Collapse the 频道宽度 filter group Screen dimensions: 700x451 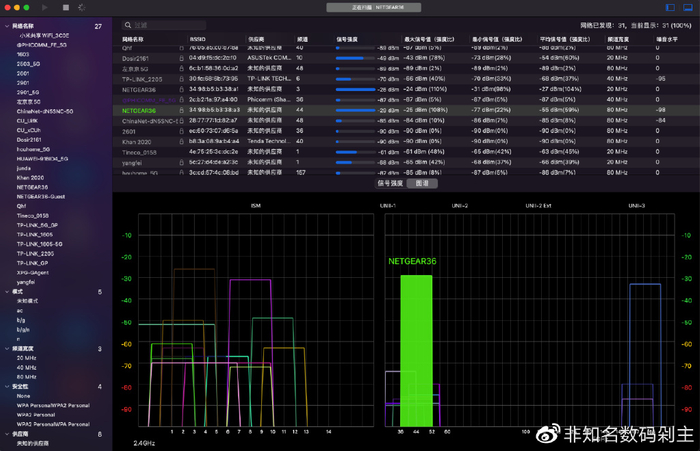coord(5,348)
